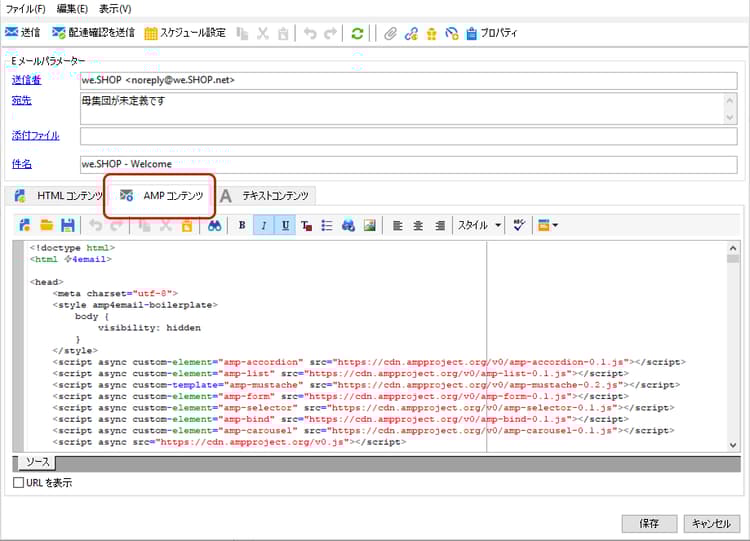Click the copy icon in the top toolbar

243,33
